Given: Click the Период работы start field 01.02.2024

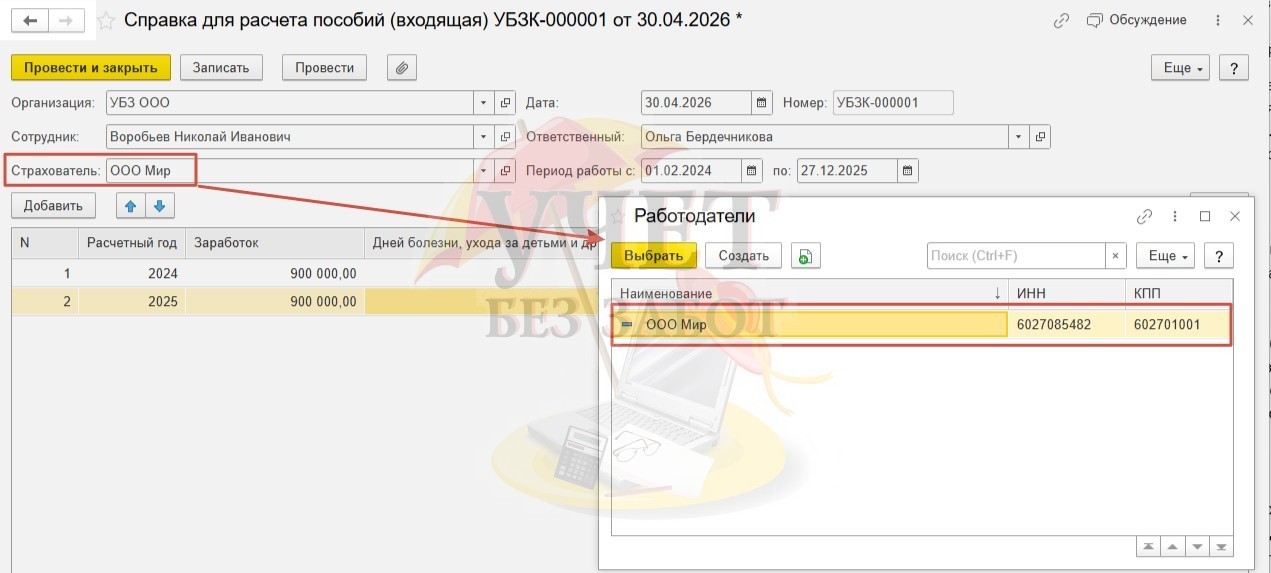Looking at the screenshot, I should click(x=691, y=171).
